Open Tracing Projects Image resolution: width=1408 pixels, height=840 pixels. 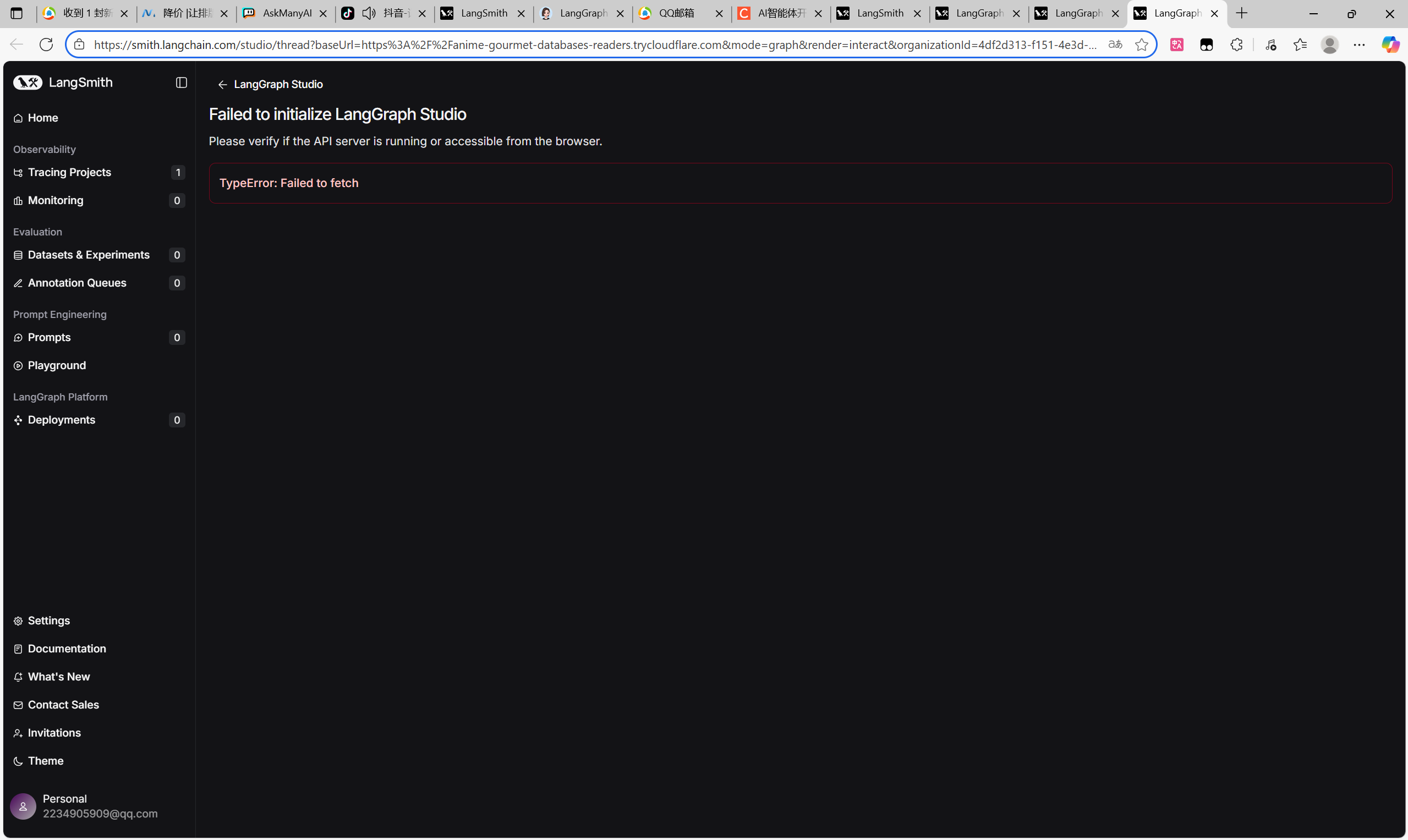tap(69, 172)
